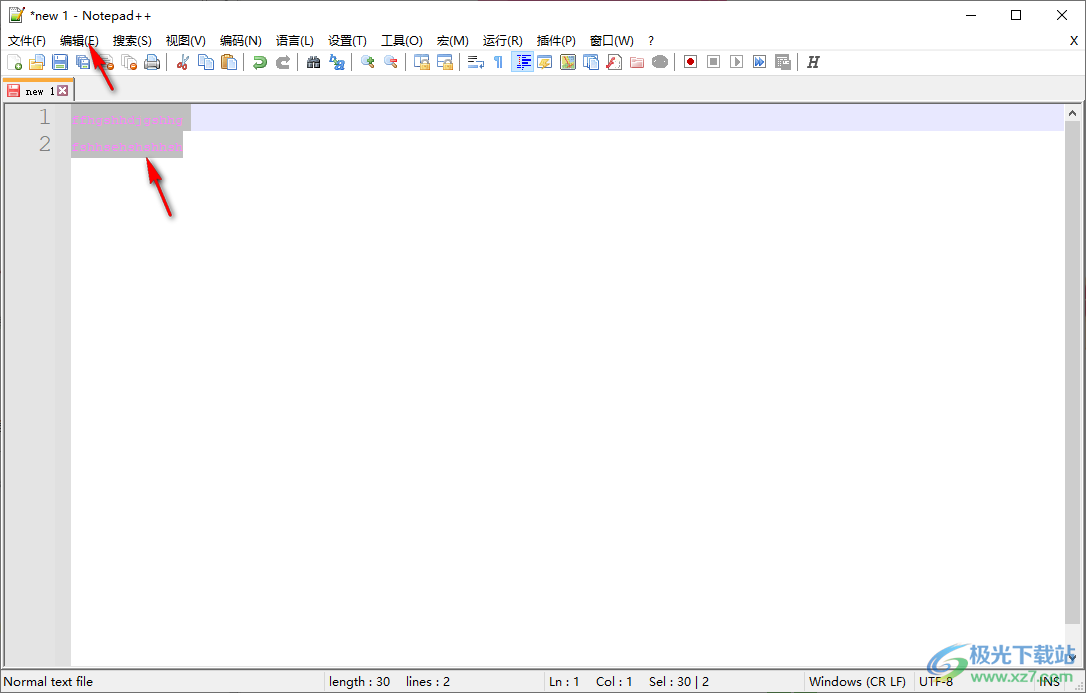Open a file using the Open folder icon
The image size is (1086, 693).
point(37,61)
